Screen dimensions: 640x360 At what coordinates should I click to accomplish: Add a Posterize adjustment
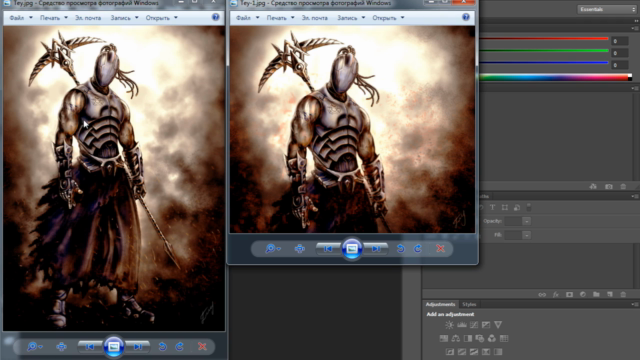[462, 352]
